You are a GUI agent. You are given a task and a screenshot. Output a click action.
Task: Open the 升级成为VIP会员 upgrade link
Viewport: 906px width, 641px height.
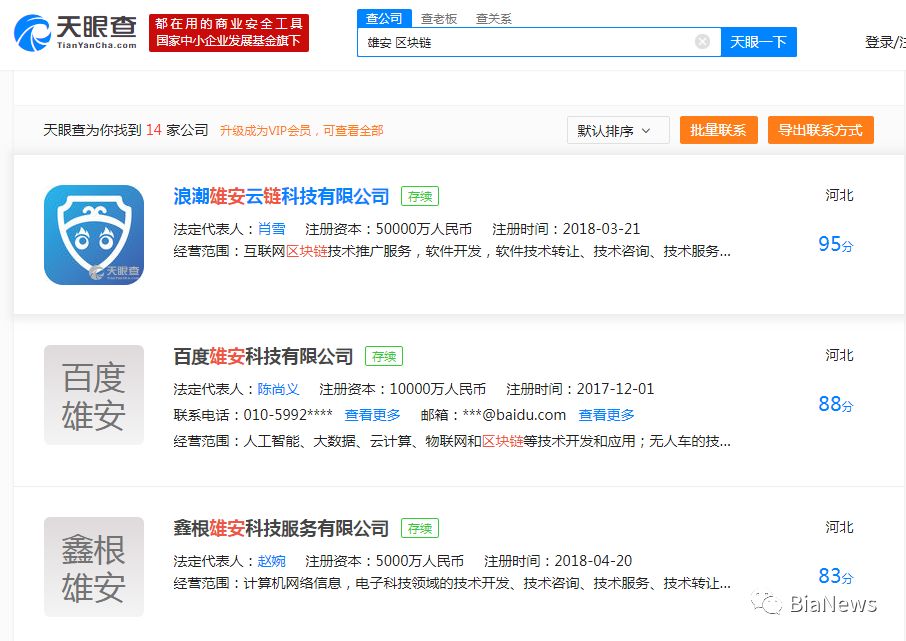coord(301,131)
